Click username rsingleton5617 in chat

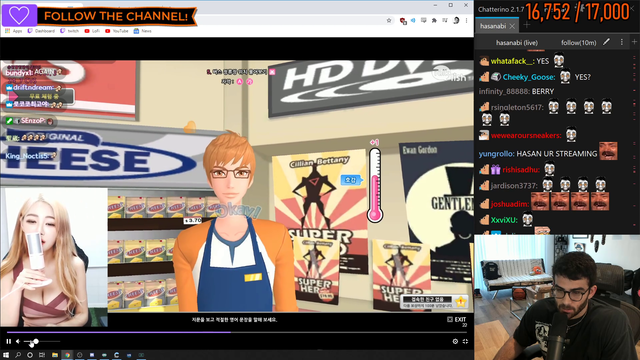[517, 107]
